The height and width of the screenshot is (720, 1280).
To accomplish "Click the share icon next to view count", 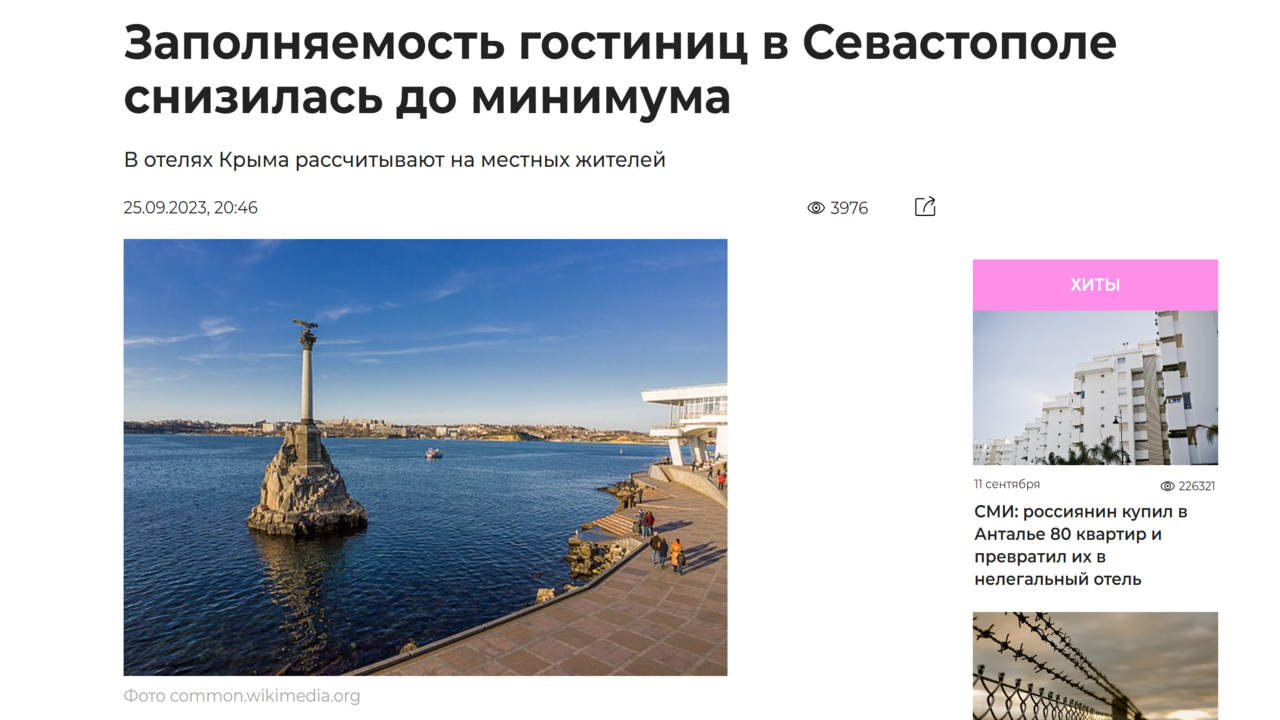I will pyautogui.click(x=925, y=207).
